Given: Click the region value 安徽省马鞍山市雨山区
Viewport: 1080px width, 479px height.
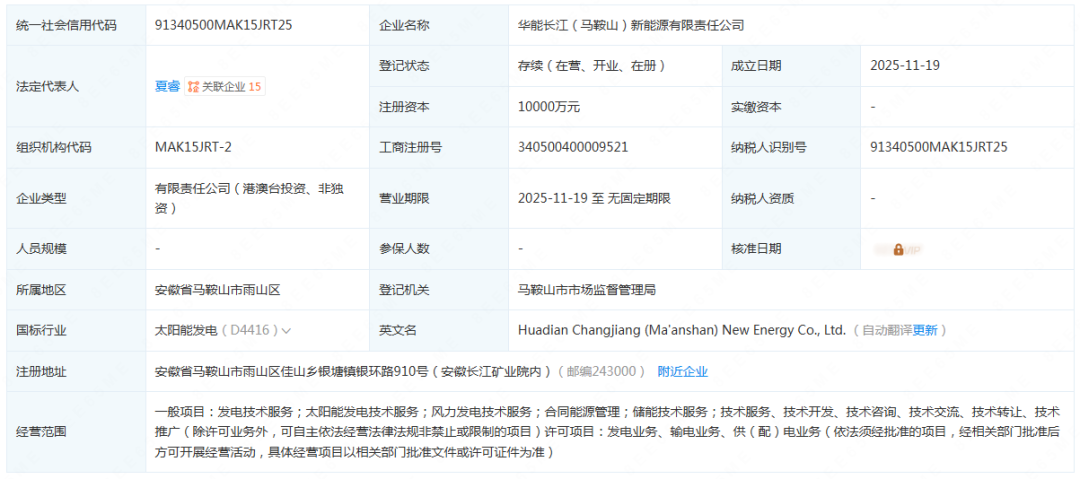Looking at the screenshot, I should tap(217, 290).
